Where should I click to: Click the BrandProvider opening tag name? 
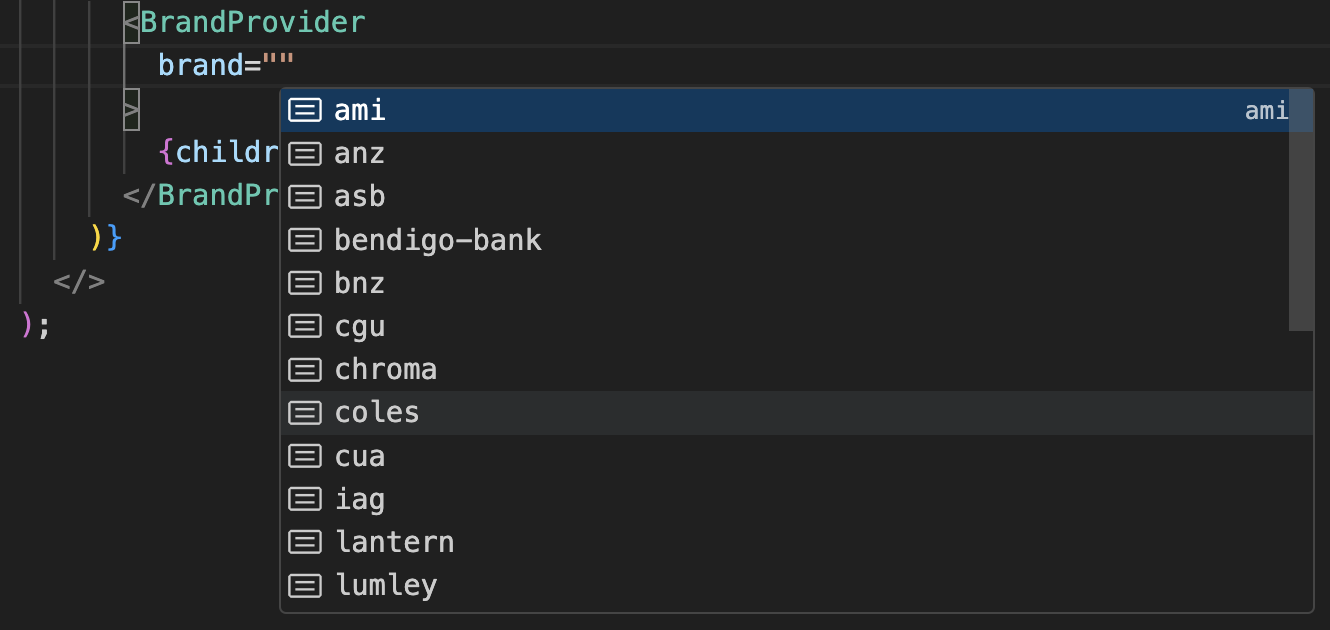(x=253, y=22)
